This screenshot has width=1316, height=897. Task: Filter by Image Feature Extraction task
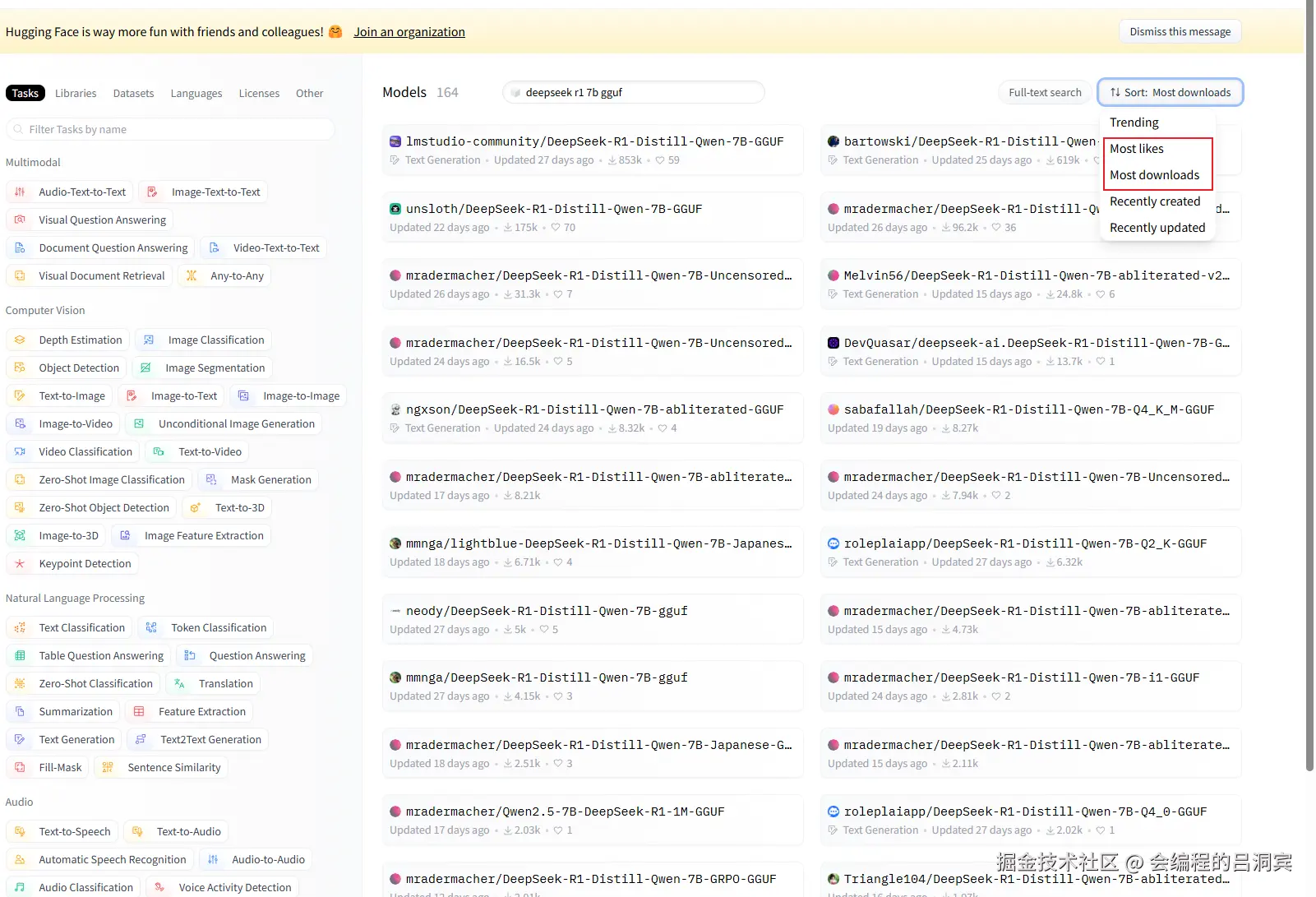click(192, 536)
